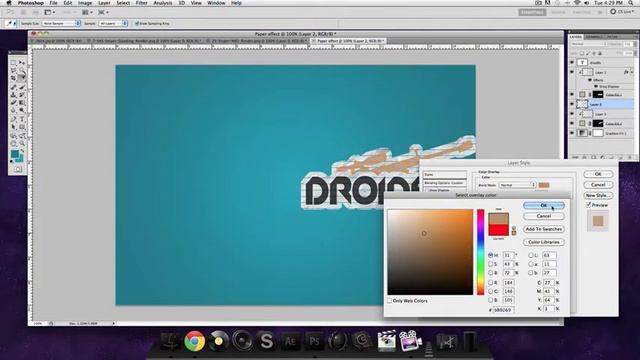Open the Filter menu
The image size is (640, 360).
tap(141, 3)
